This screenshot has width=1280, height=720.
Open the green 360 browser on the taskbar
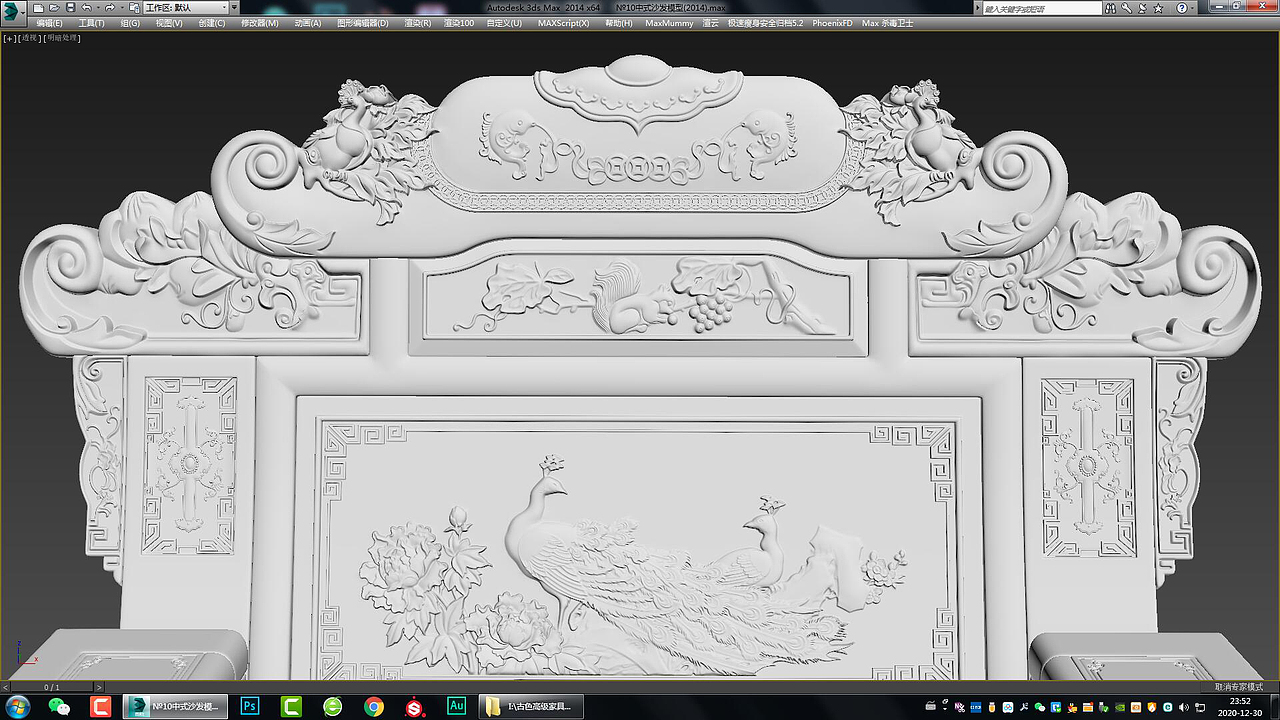[x=333, y=707]
